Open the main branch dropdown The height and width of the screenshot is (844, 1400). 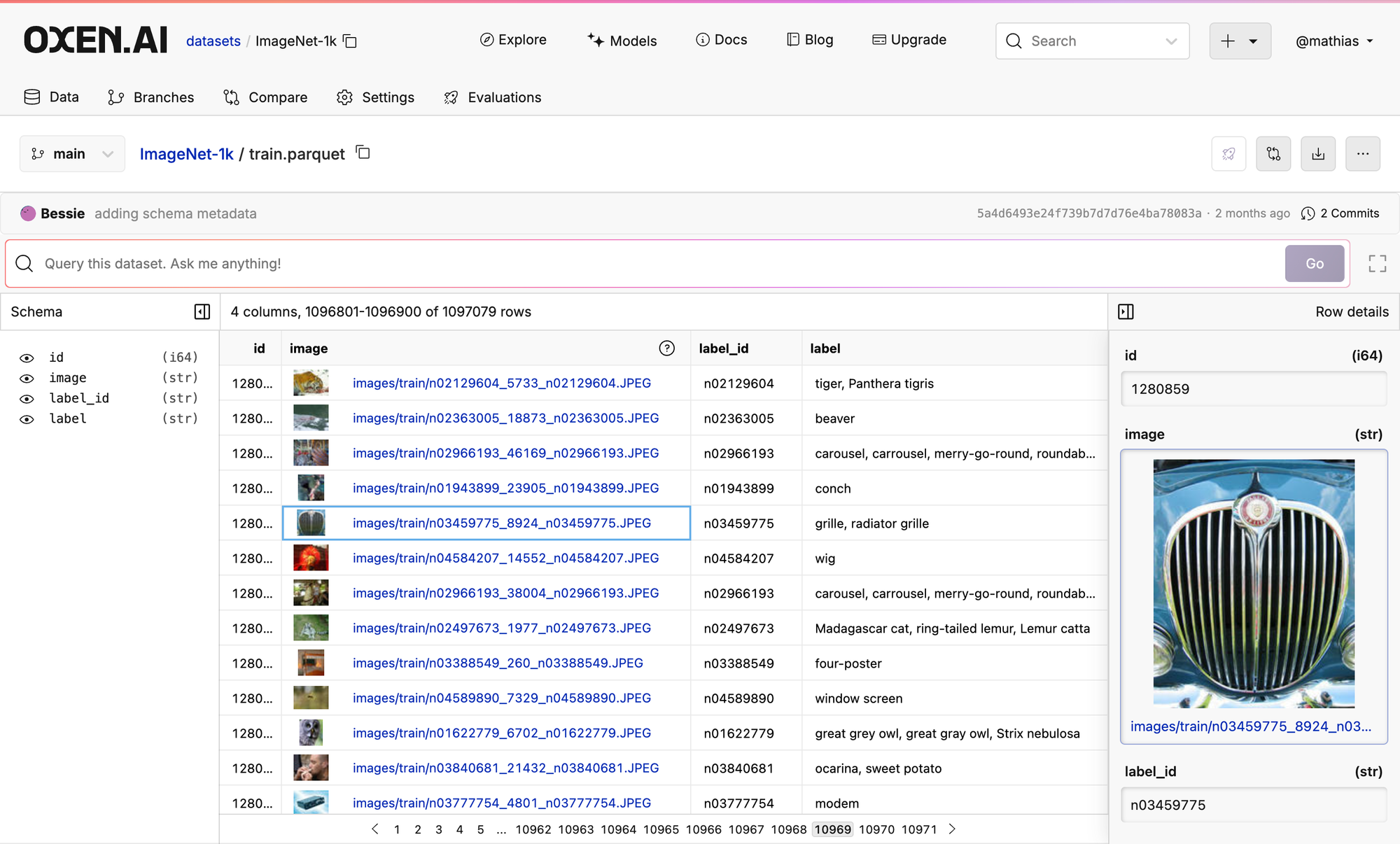[x=72, y=154]
